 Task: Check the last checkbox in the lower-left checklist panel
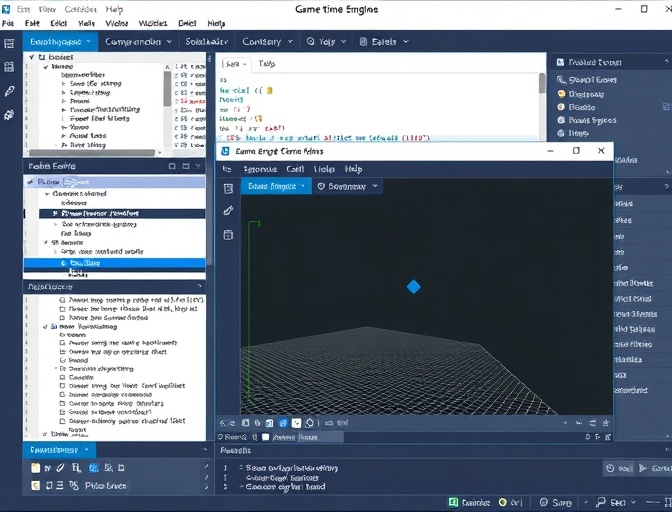click(62, 422)
